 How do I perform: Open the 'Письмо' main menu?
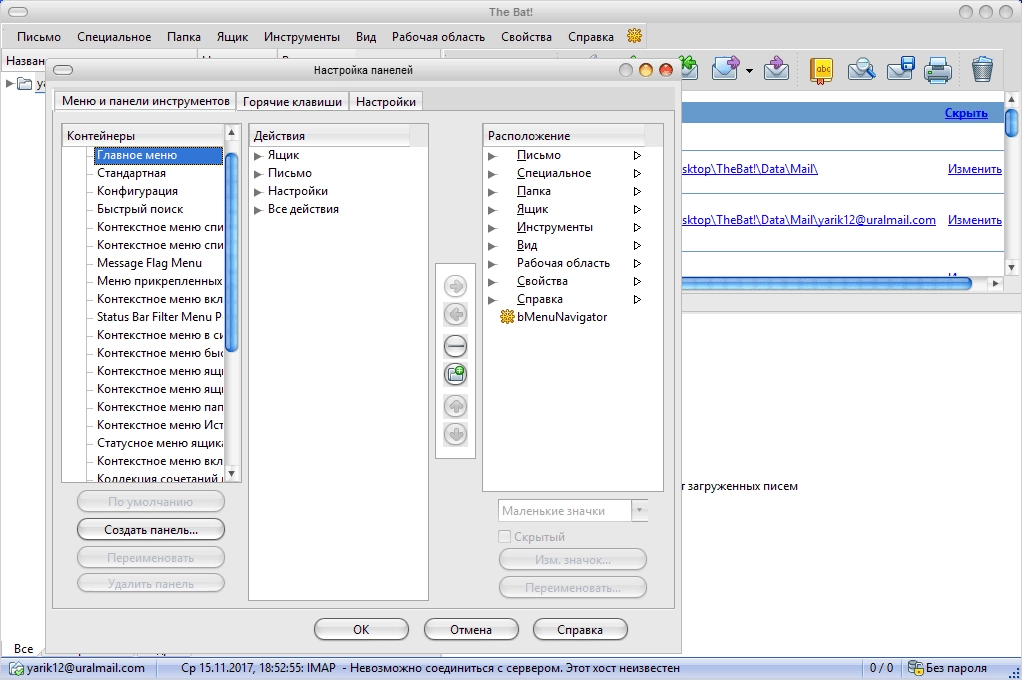[x=39, y=37]
